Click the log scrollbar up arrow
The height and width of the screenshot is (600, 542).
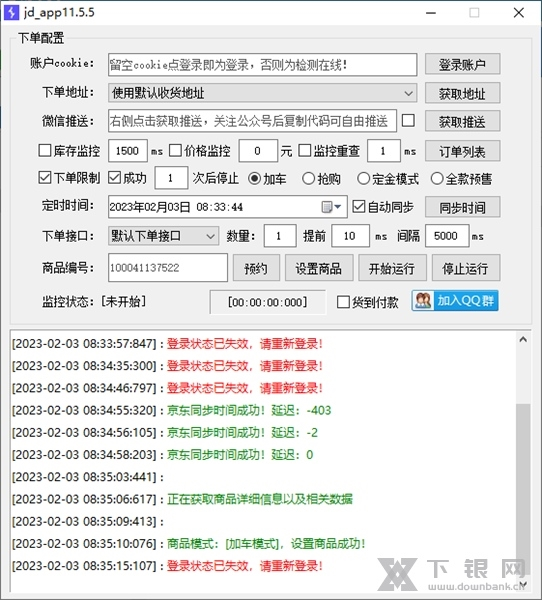pyautogui.click(x=523, y=339)
